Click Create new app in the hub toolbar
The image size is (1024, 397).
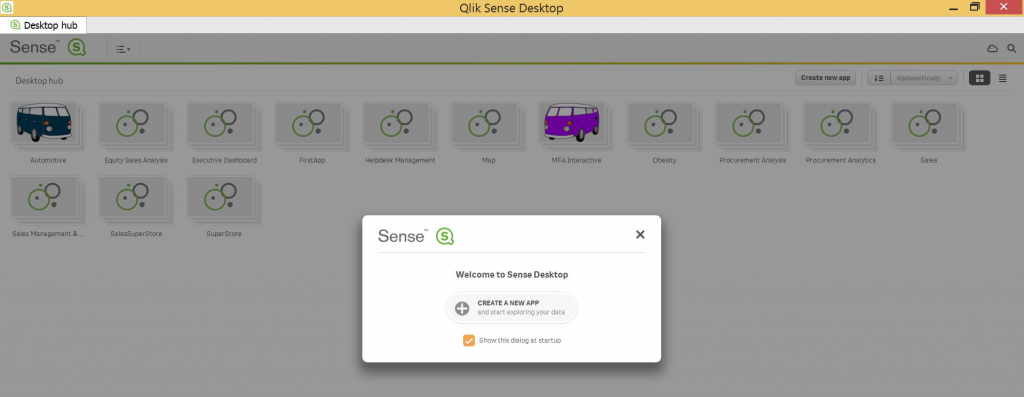(825, 78)
